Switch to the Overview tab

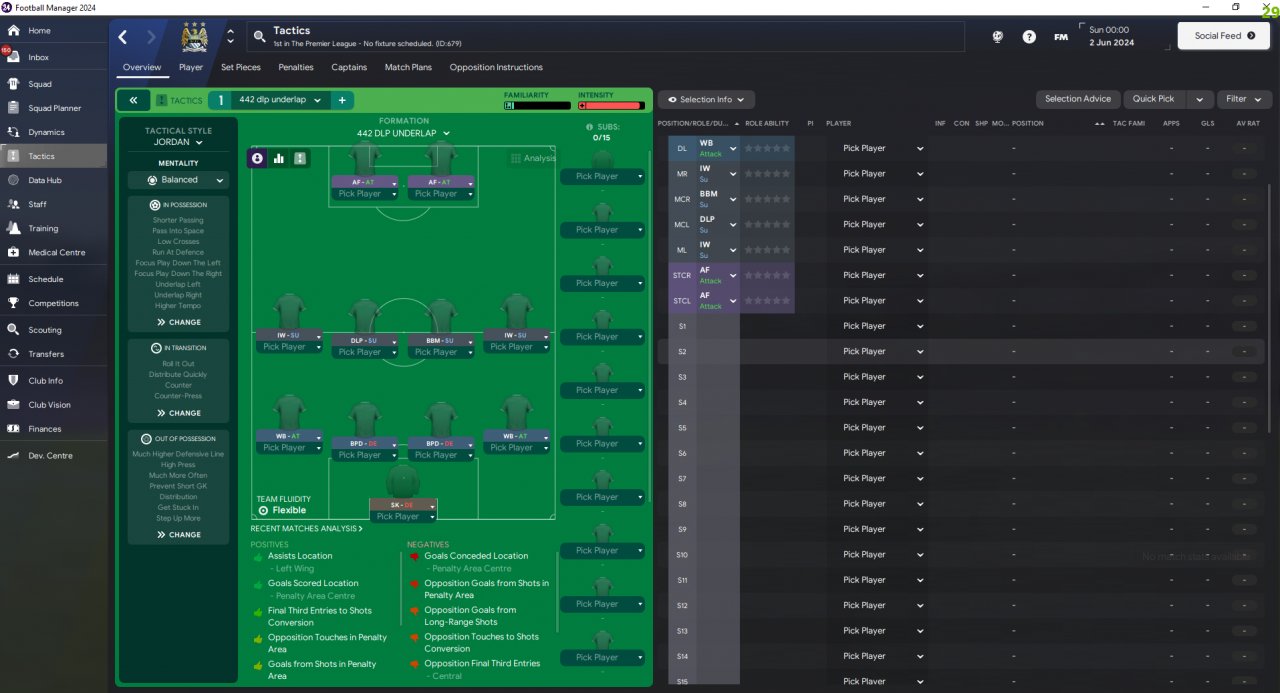pyautogui.click(x=142, y=67)
